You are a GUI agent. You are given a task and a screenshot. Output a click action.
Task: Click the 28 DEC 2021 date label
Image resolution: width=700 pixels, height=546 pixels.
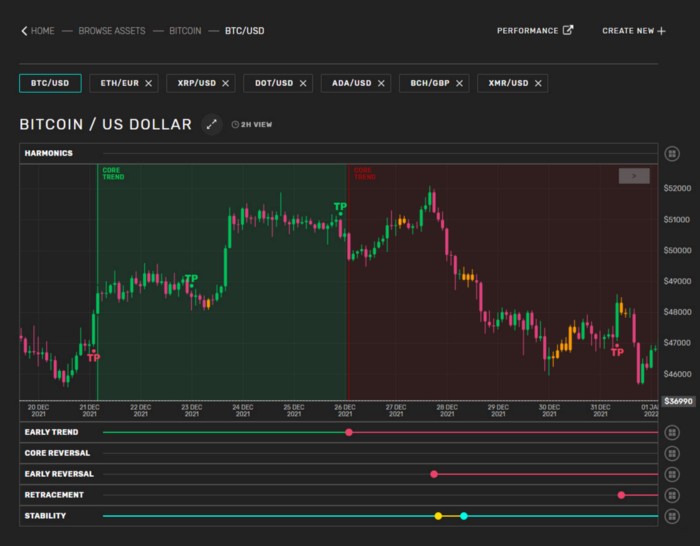tap(447, 411)
